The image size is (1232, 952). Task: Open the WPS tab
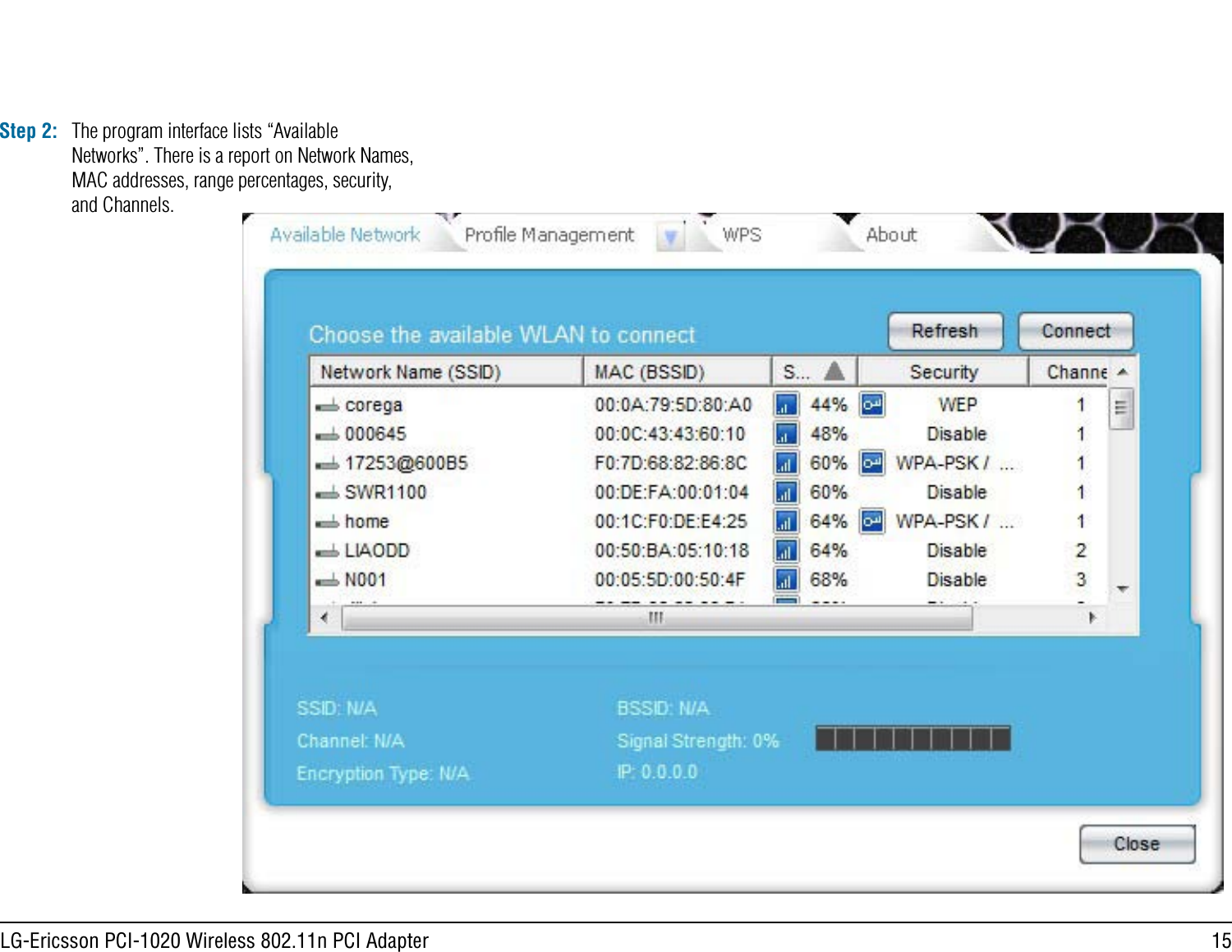[742, 235]
